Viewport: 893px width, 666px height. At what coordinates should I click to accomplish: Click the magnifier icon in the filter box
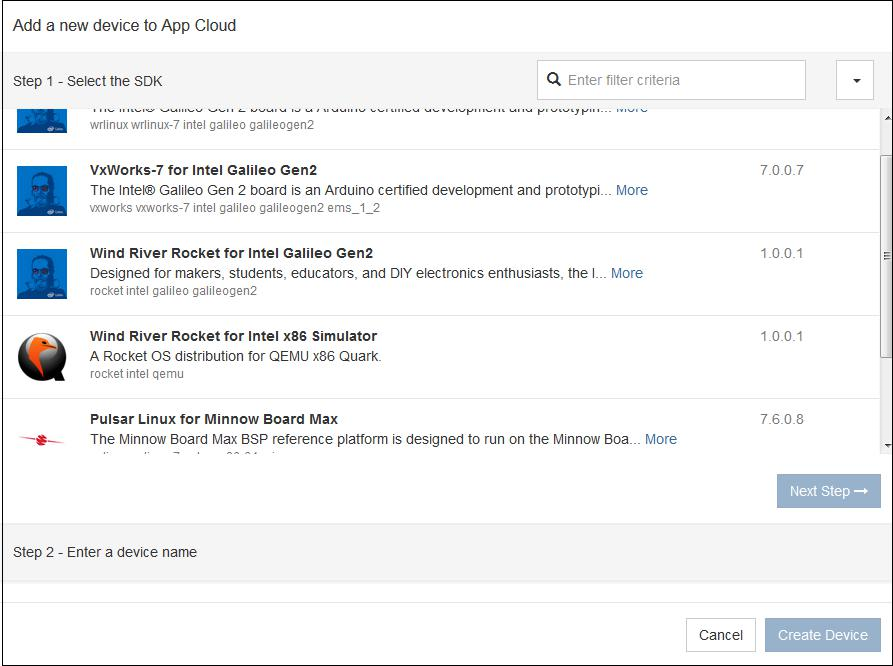tap(554, 80)
